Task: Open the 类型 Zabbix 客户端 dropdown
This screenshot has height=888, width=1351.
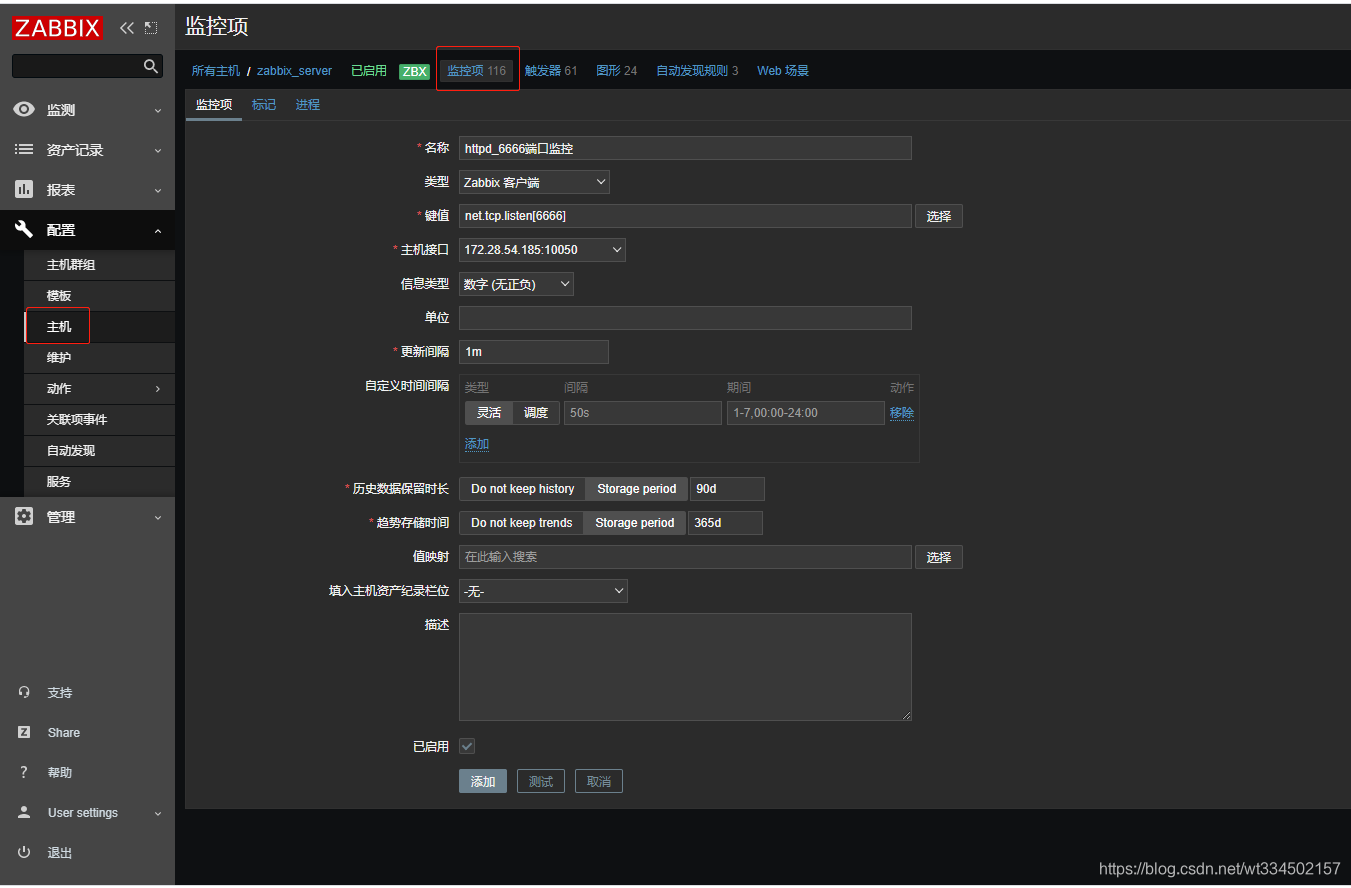Action: (534, 182)
